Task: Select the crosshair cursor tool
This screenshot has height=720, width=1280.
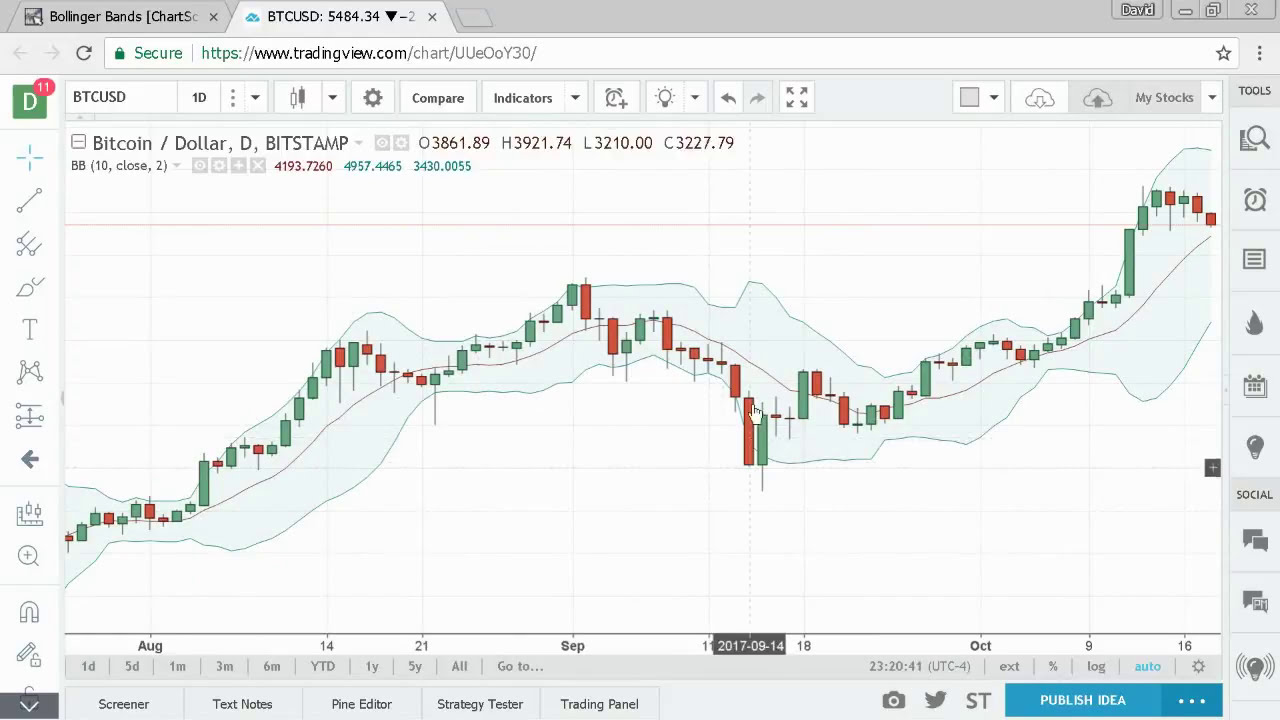Action: [29, 156]
